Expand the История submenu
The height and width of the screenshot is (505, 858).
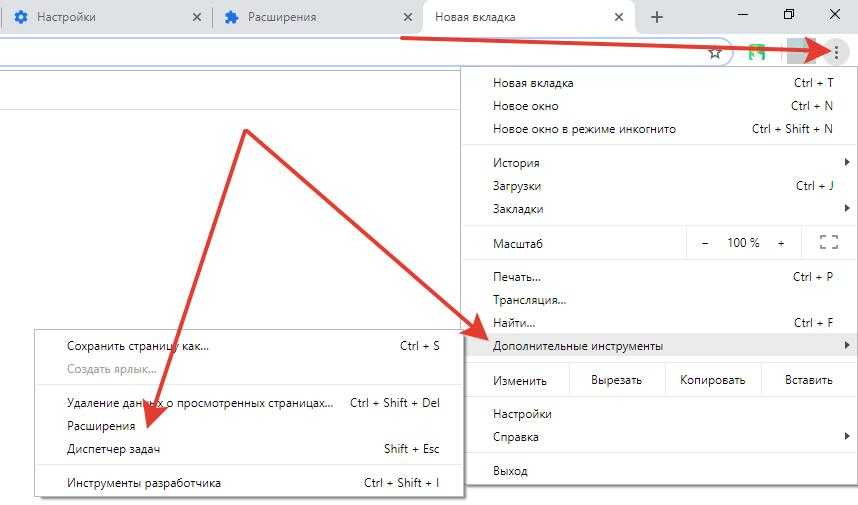(x=660, y=162)
